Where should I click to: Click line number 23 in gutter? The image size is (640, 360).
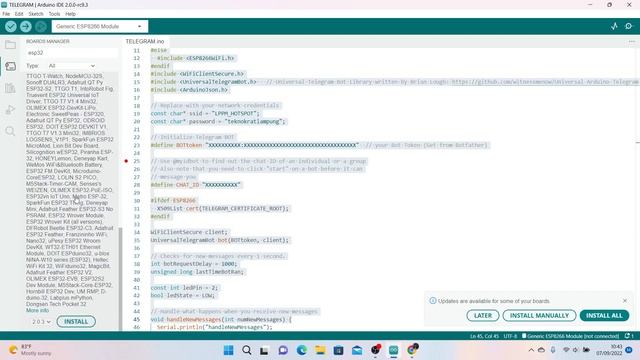137,145
